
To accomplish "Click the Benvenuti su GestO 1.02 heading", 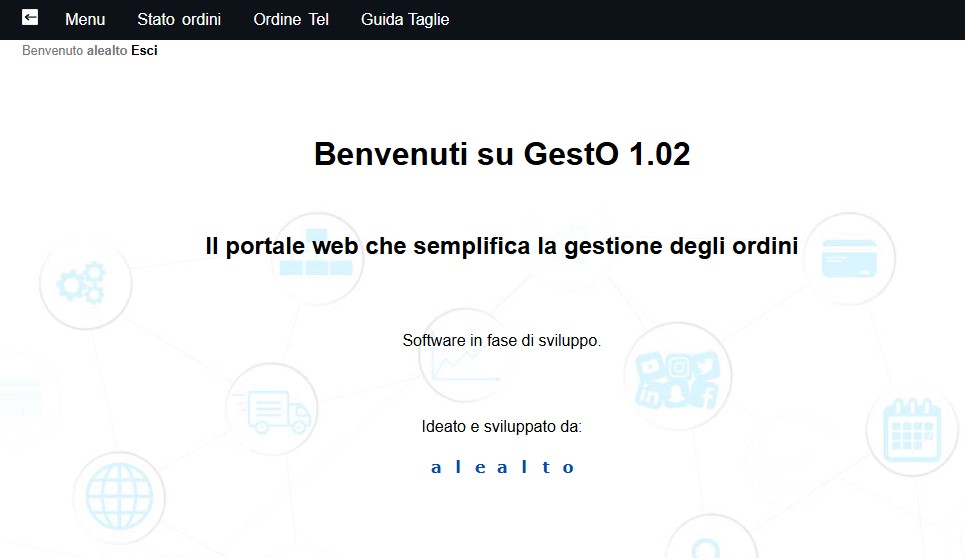I will tap(502, 154).
